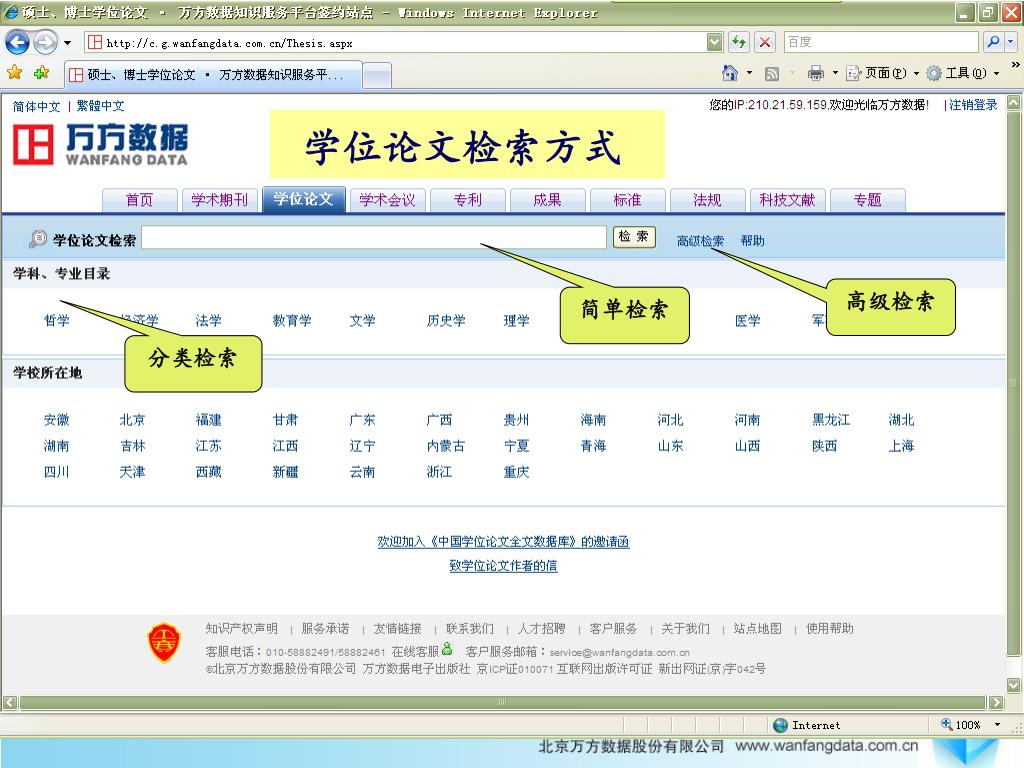Open the 成果 tab
This screenshot has height=768, width=1024.
(547, 200)
